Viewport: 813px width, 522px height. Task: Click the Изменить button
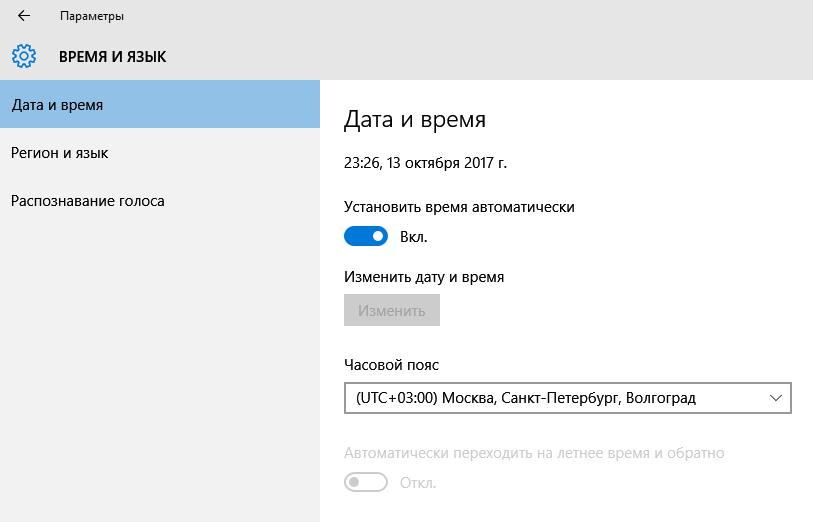tap(391, 310)
